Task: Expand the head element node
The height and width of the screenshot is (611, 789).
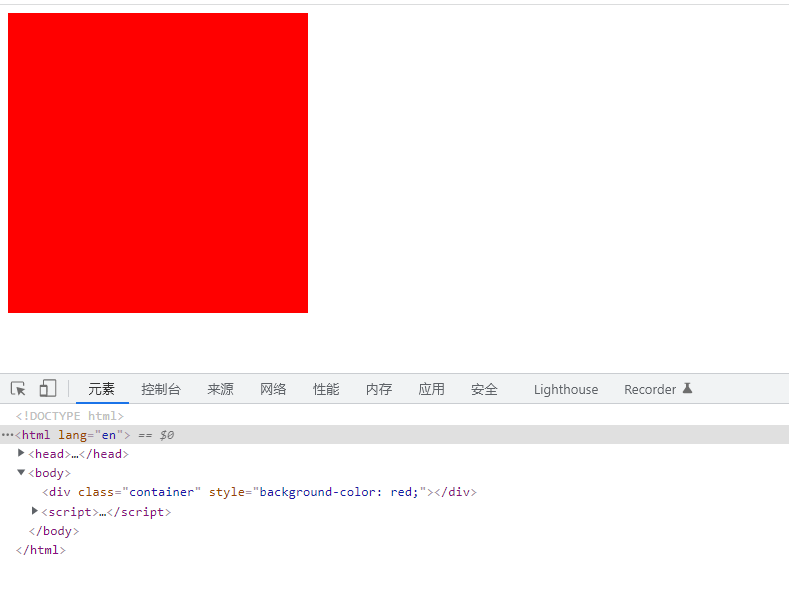Action: [x=21, y=453]
